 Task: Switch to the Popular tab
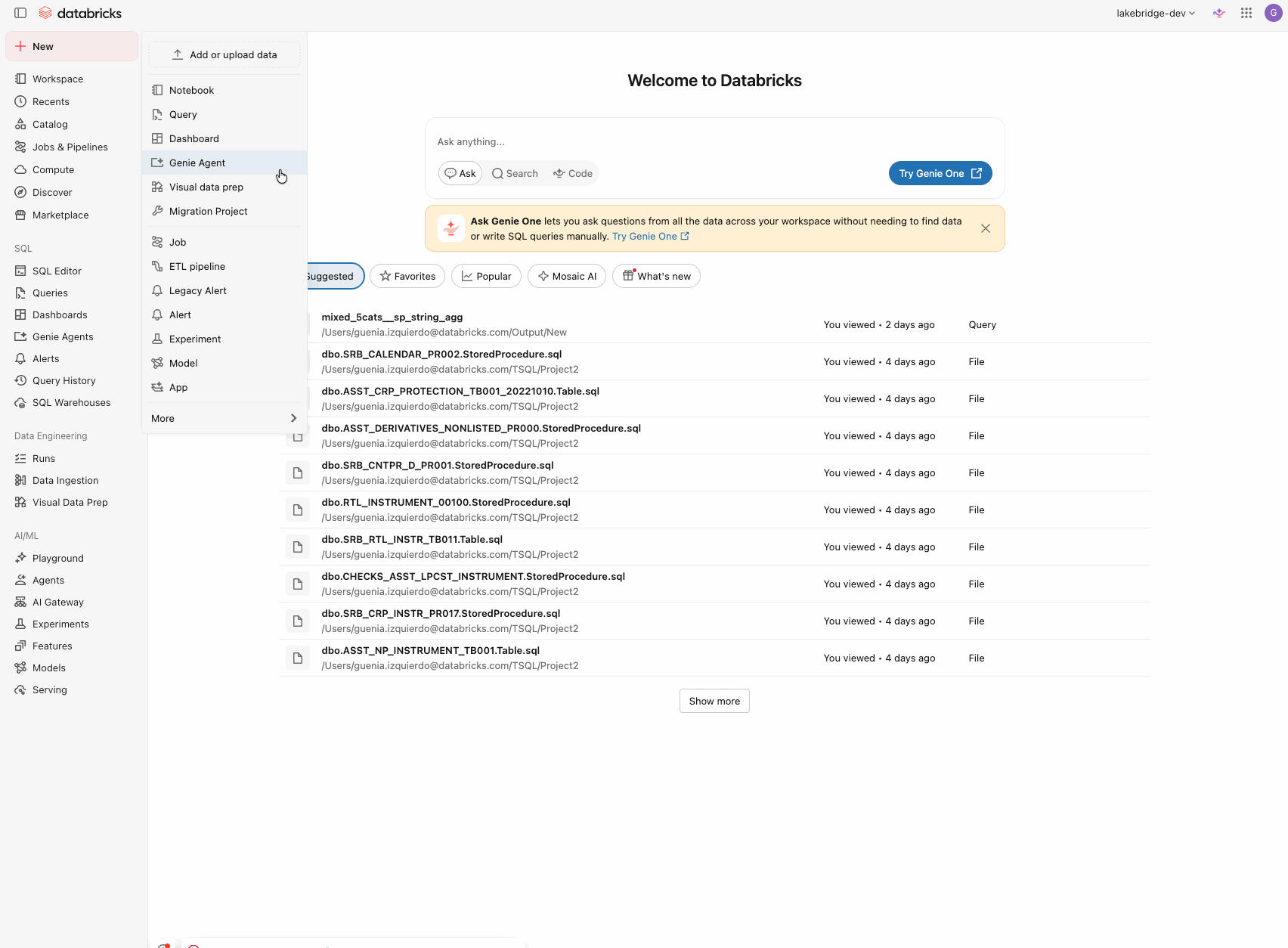point(486,276)
